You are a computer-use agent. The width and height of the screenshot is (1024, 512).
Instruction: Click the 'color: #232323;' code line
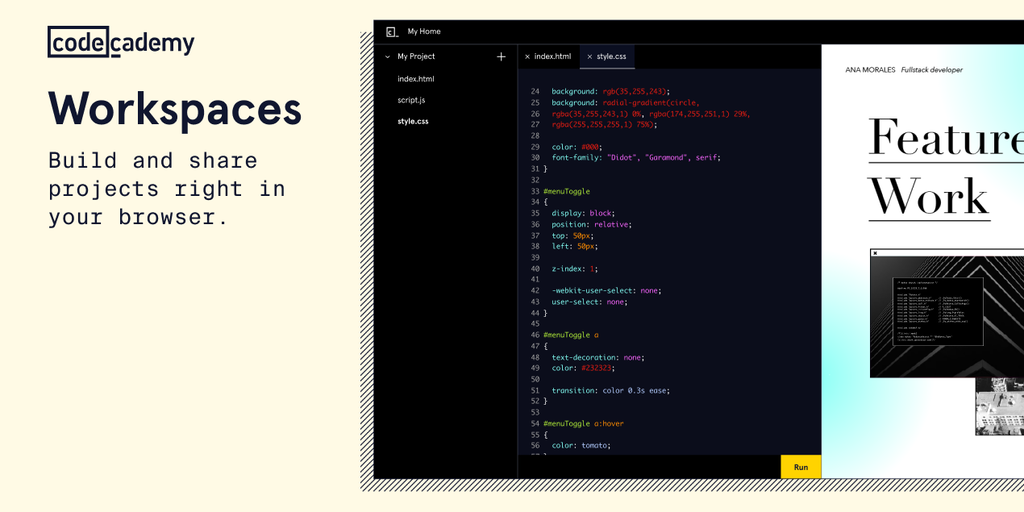point(583,368)
